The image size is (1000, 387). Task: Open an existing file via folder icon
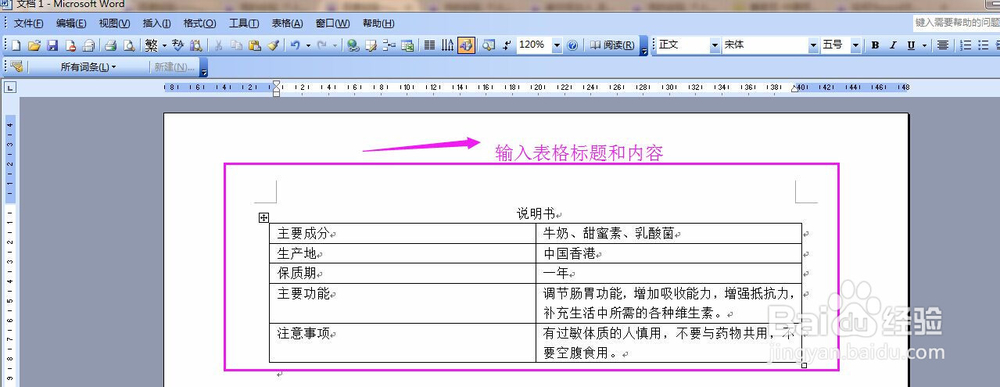pos(34,45)
